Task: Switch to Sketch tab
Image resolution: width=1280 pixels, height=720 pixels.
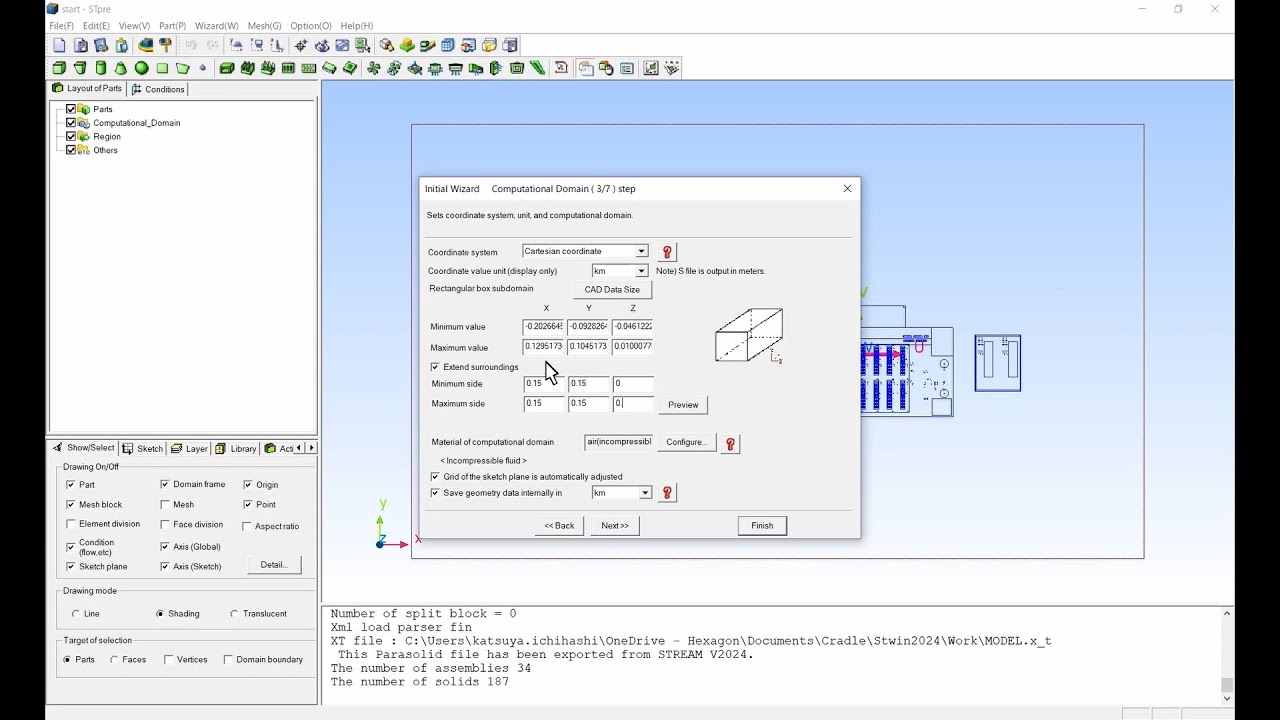Action: 143,448
